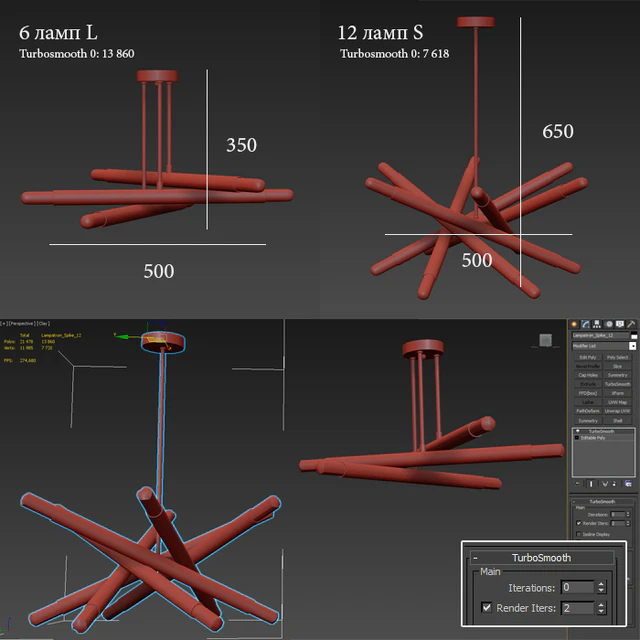Click the FFD(box) modifier button

pyautogui.click(x=588, y=393)
